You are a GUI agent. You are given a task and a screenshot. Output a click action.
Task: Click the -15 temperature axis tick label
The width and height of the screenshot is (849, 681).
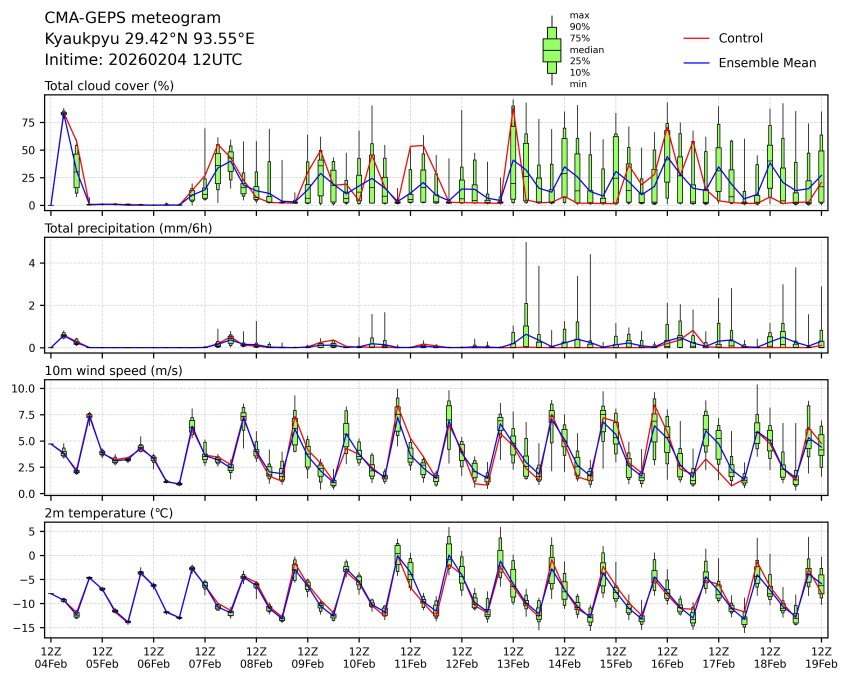pos(27,628)
